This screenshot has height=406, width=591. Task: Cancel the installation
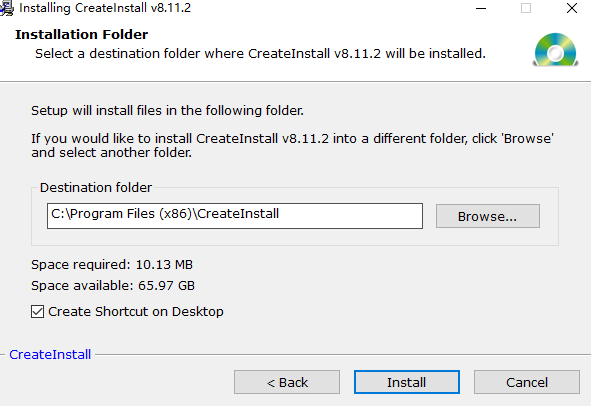click(527, 382)
